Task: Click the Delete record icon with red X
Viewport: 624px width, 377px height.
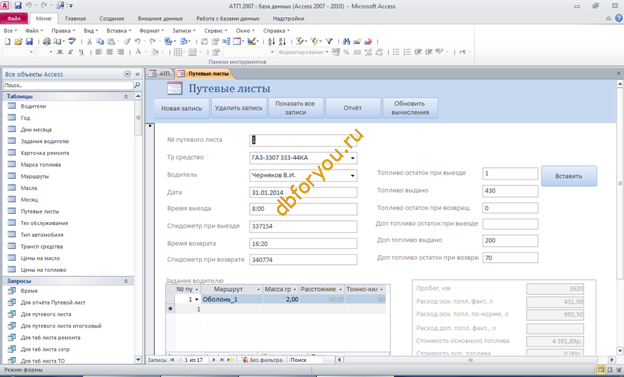Action: (368, 41)
